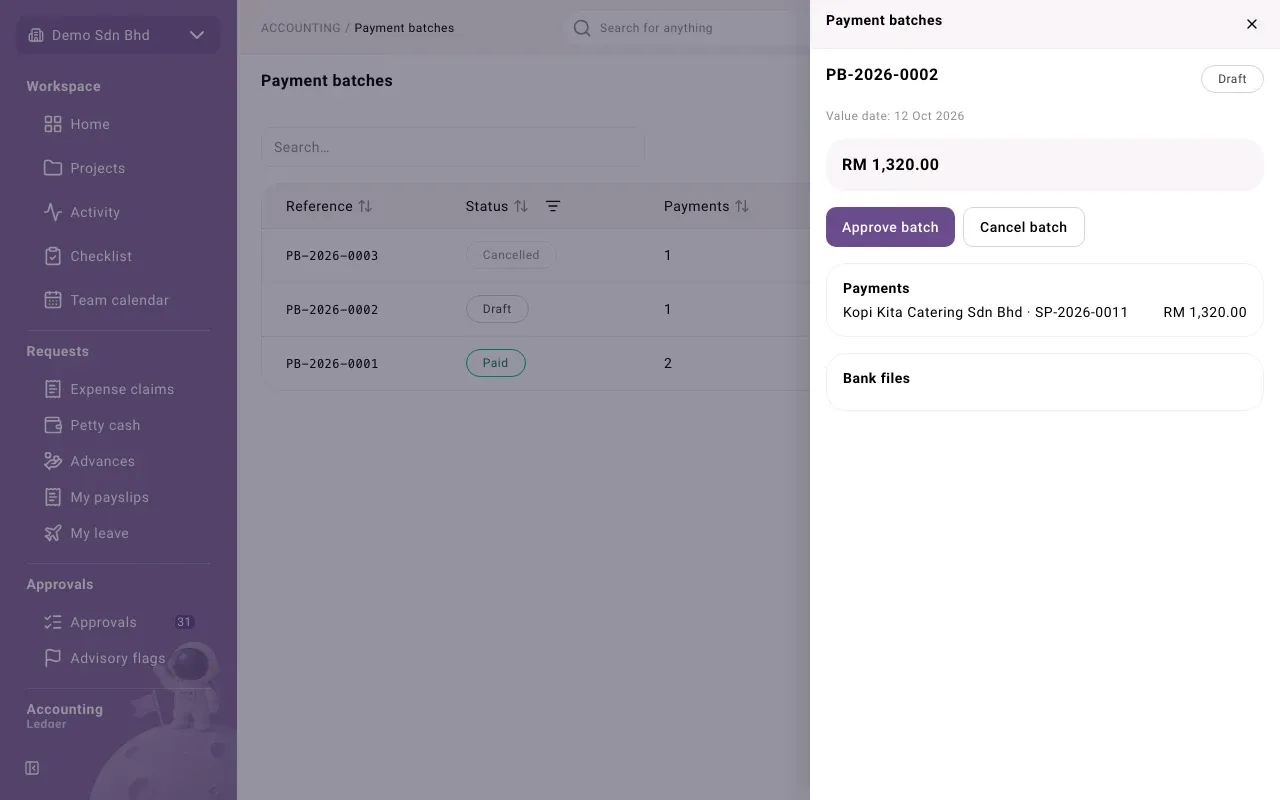This screenshot has height=800, width=1280.
Task: Click the My leave airplane icon
Action: tap(53, 533)
